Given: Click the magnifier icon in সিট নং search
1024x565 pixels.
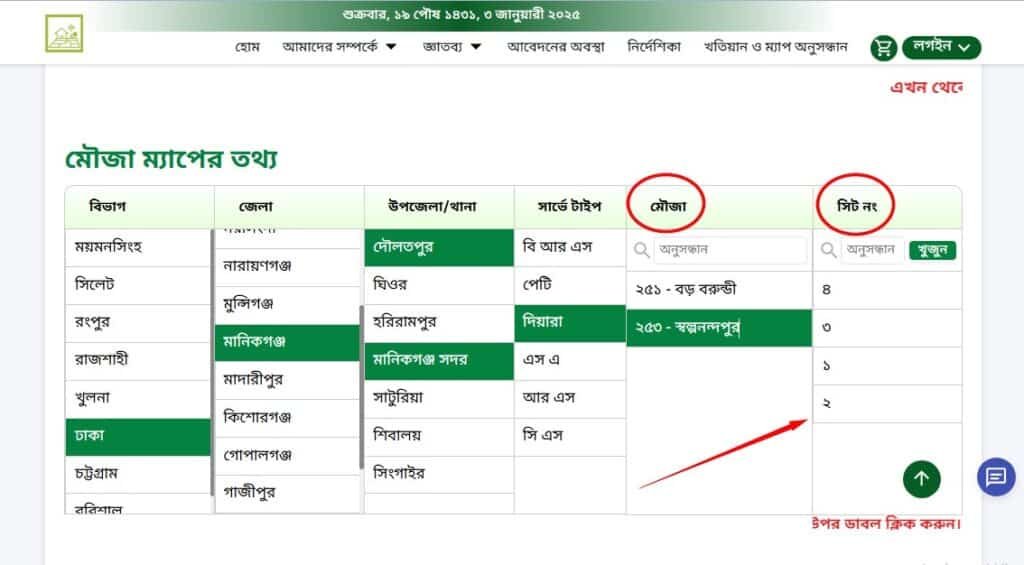Looking at the screenshot, I should [x=828, y=250].
